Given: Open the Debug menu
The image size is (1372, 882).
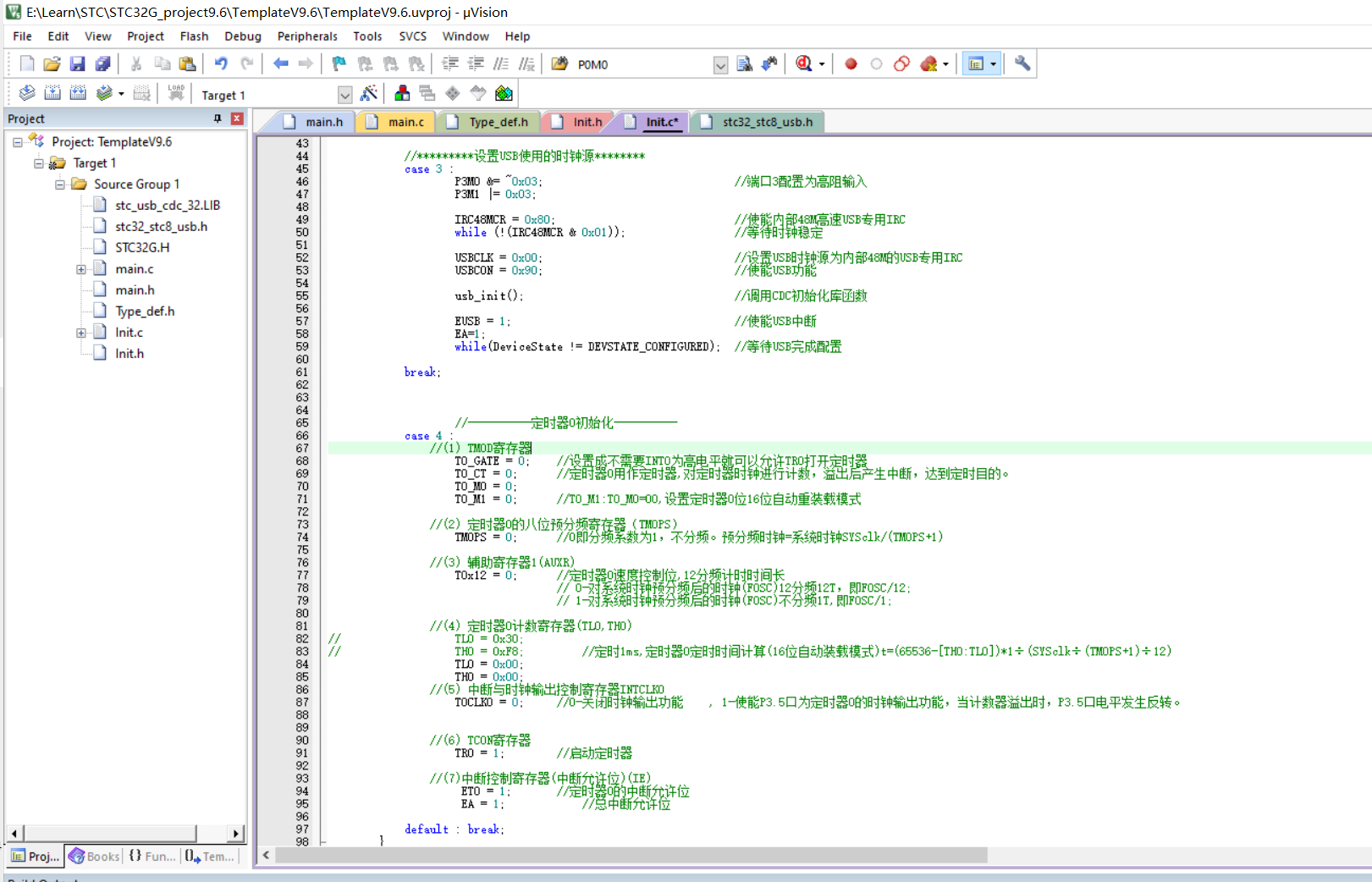Looking at the screenshot, I should click(x=243, y=36).
